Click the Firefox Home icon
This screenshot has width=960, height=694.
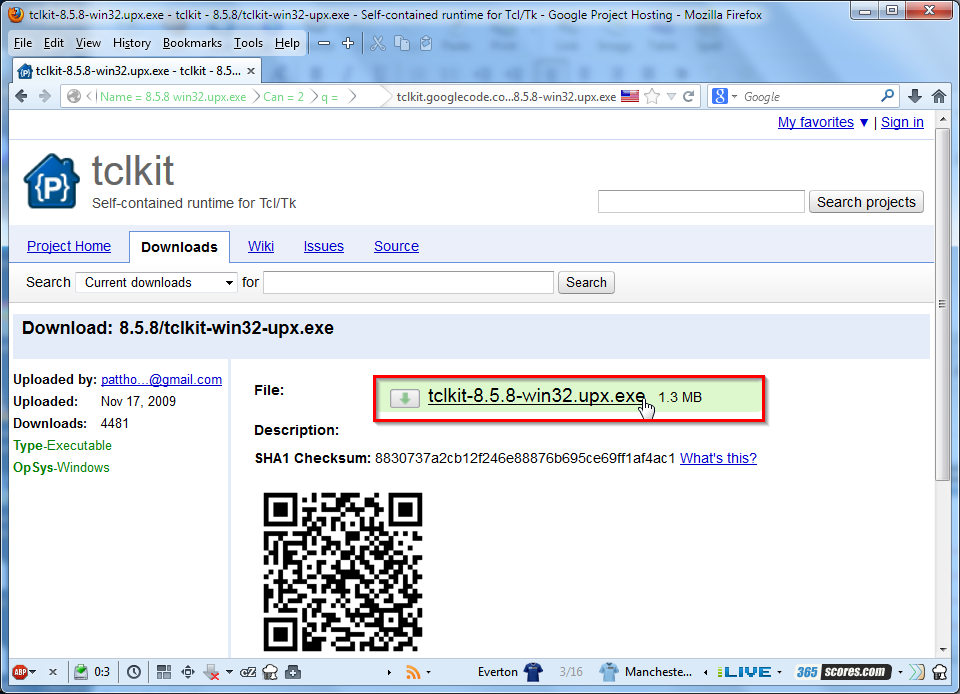(x=938, y=97)
